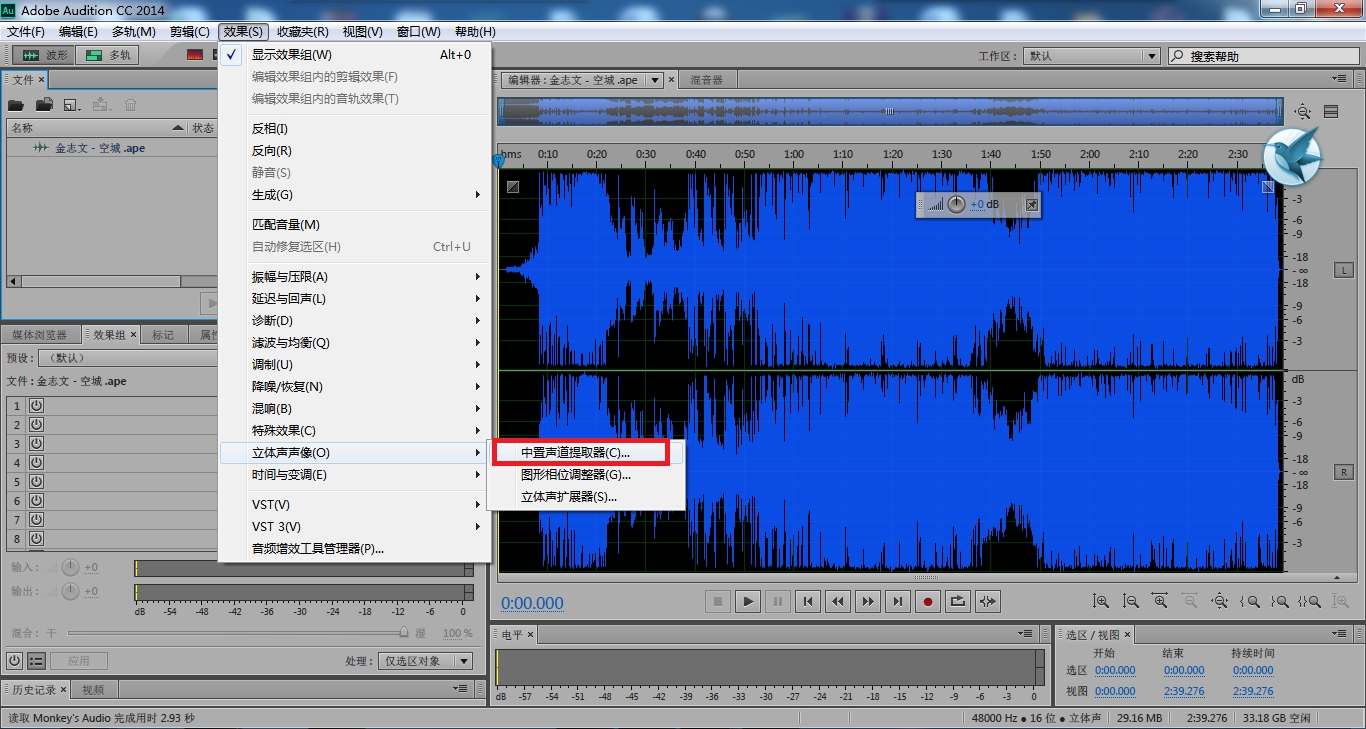This screenshot has height=729, width=1366.
Task: Click the 0:00.000 current time display
Action: click(532, 603)
